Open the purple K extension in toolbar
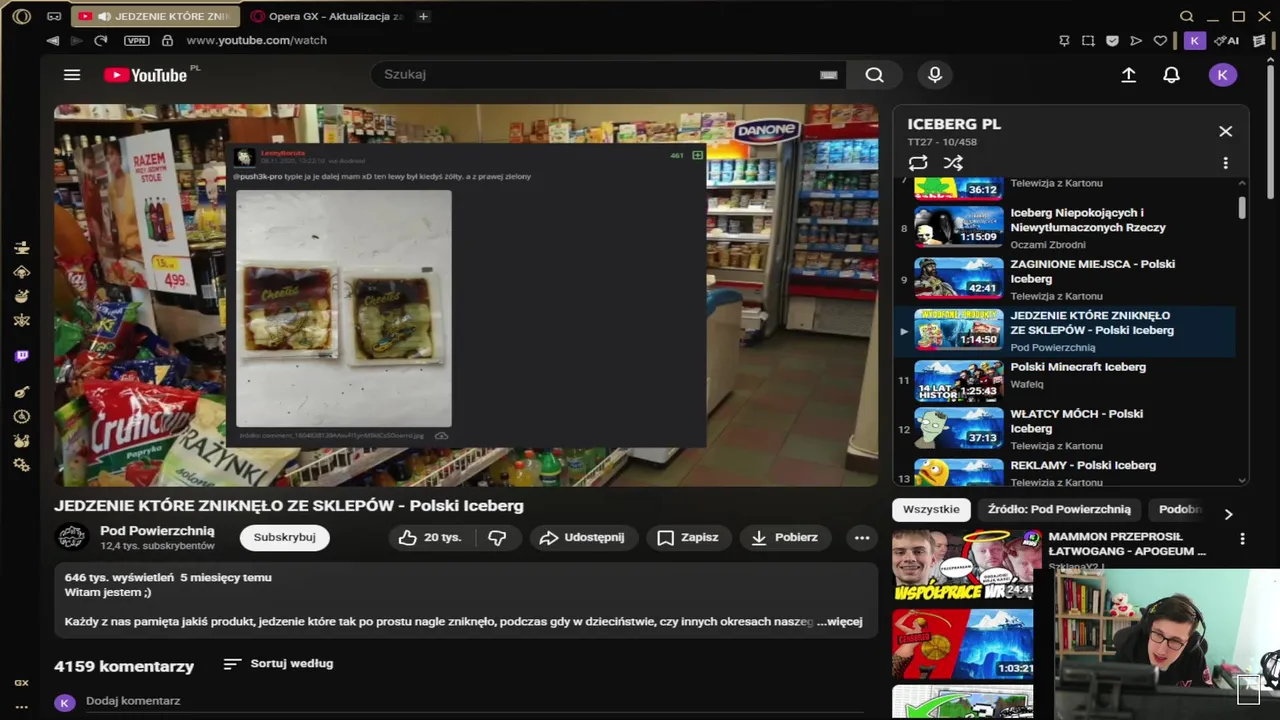Screen dimensions: 1280x720 tap(1194, 41)
